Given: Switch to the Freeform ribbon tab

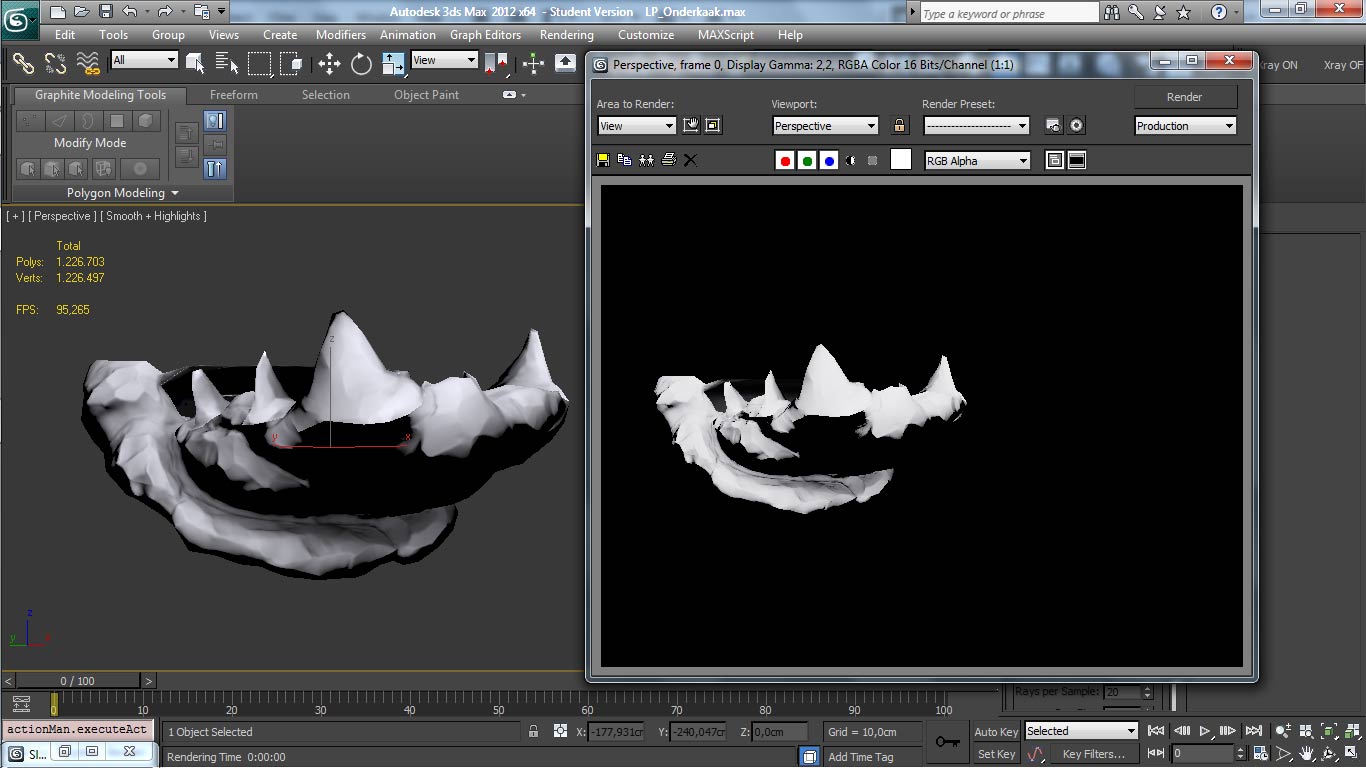Looking at the screenshot, I should (233, 94).
